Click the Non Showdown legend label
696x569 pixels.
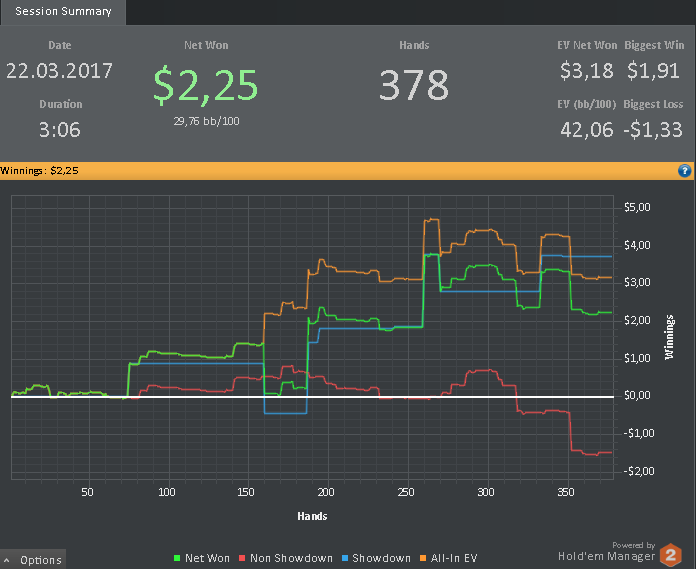pos(291,558)
